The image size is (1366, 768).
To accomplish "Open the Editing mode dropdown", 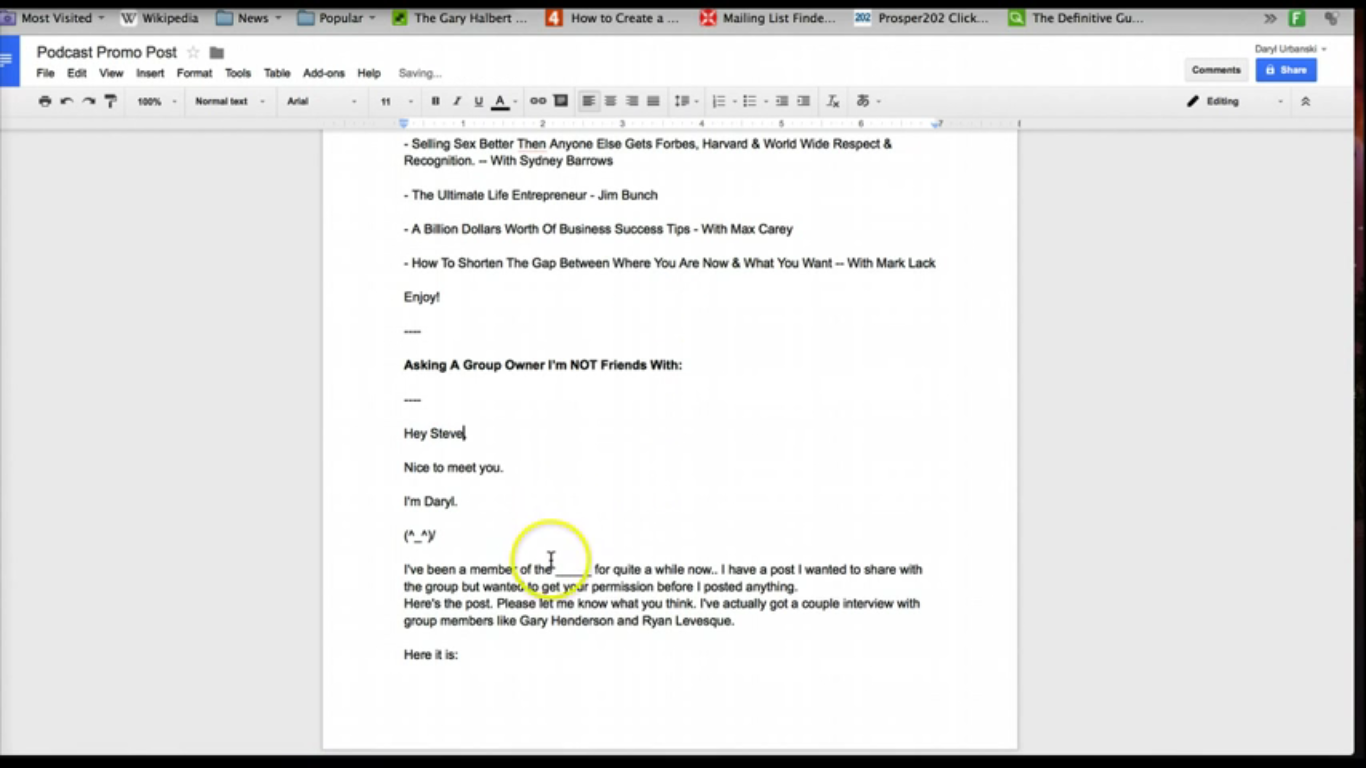I will pos(1234,101).
